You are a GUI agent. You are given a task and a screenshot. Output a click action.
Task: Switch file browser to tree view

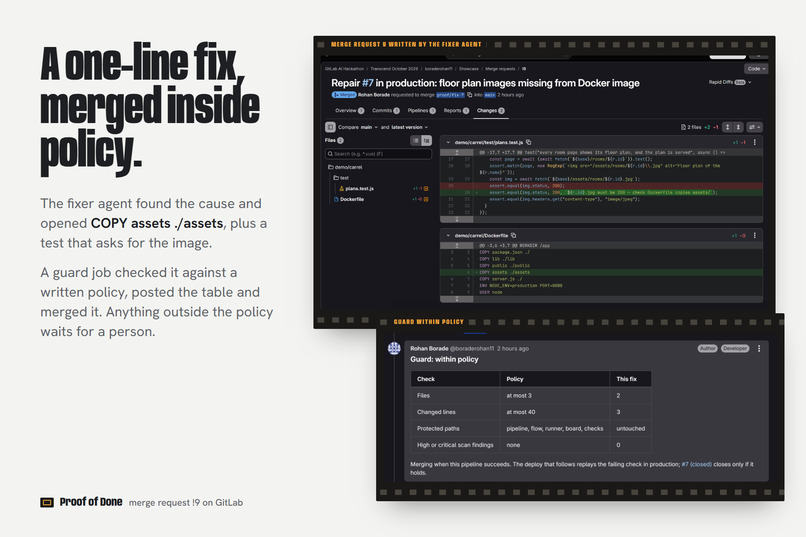pyautogui.click(x=426, y=140)
